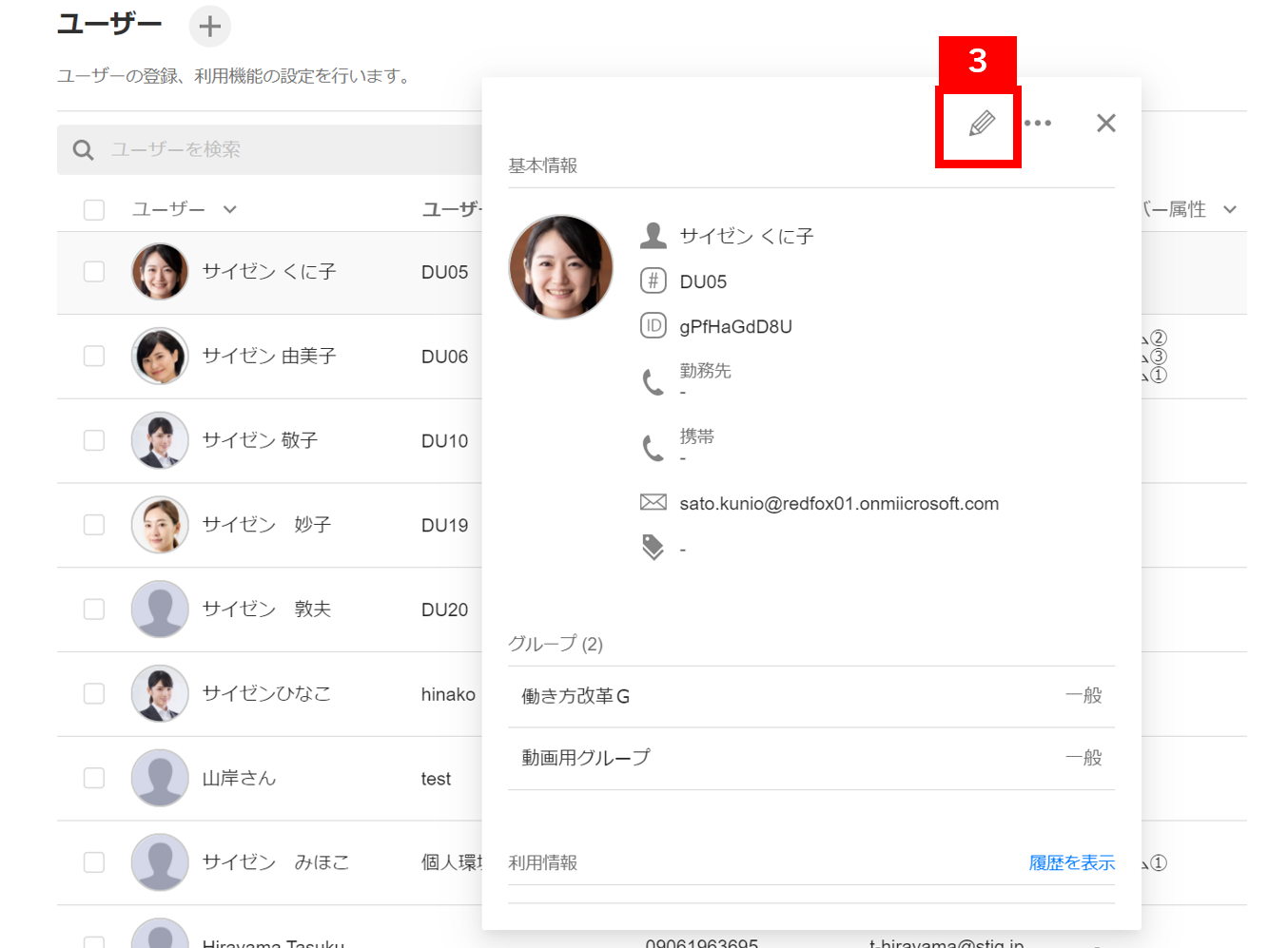Open the three-dot more options menu
This screenshot has height=948, width=1288.
click(1038, 123)
